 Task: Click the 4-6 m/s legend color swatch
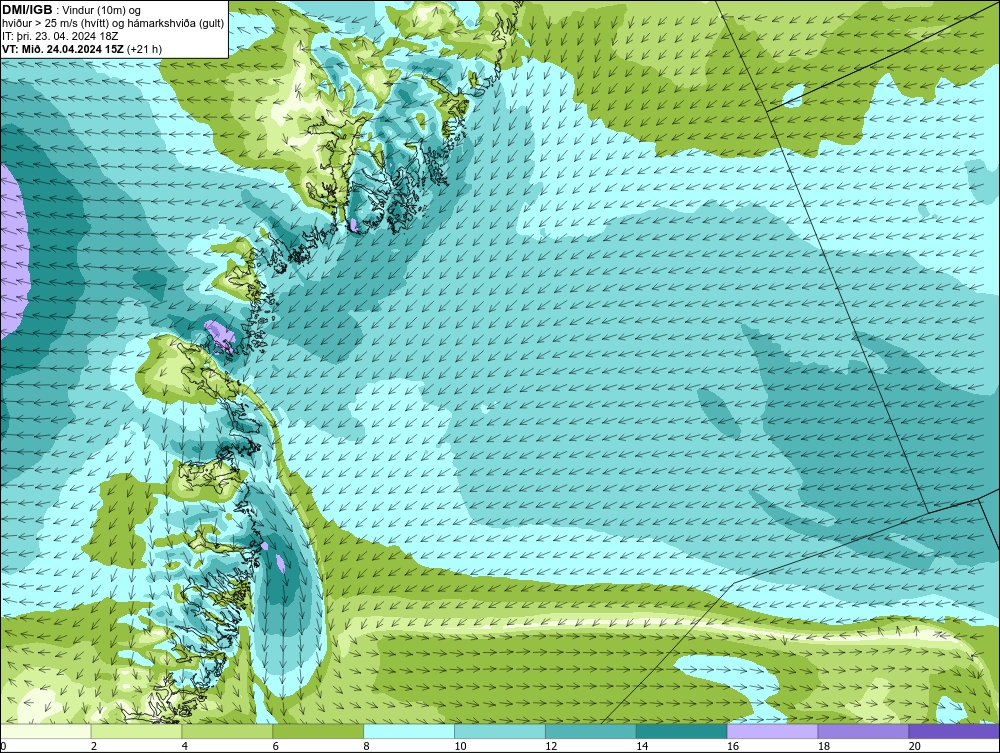pos(227,731)
